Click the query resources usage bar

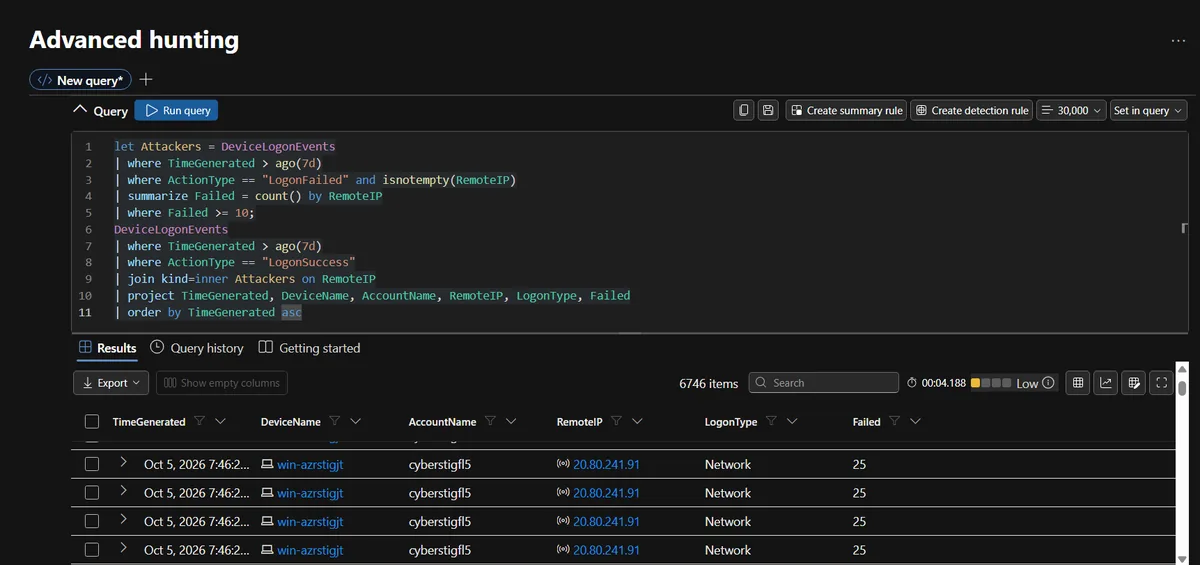click(991, 383)
